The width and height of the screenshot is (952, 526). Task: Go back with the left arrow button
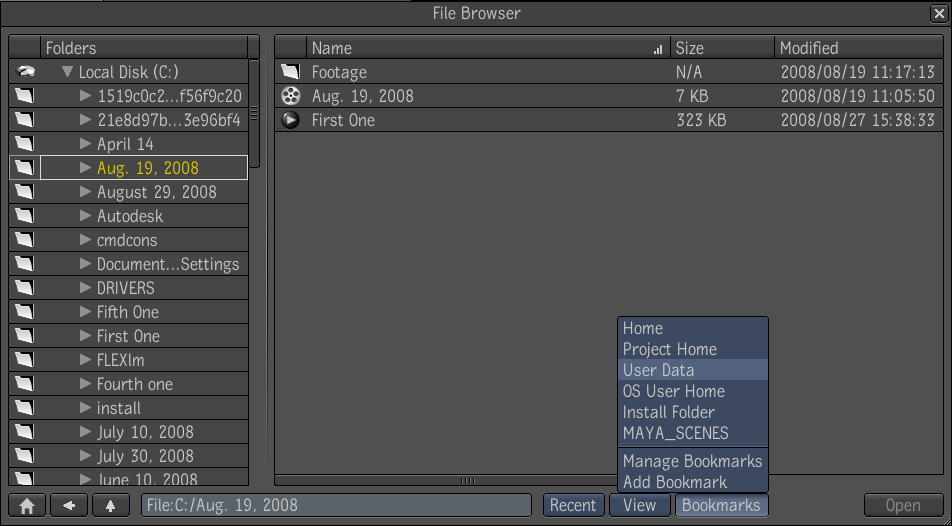pyautogui.click(x=69, y=505)
